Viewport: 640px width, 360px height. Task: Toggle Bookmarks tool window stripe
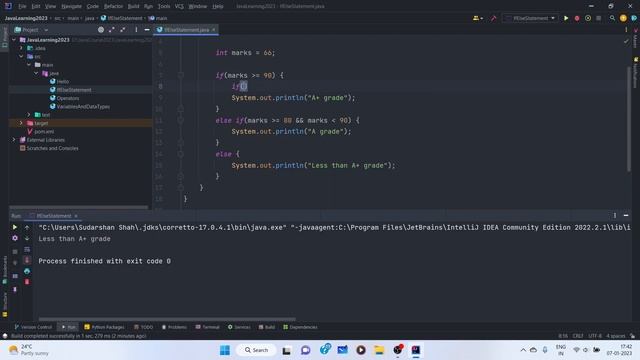[4, 270]
